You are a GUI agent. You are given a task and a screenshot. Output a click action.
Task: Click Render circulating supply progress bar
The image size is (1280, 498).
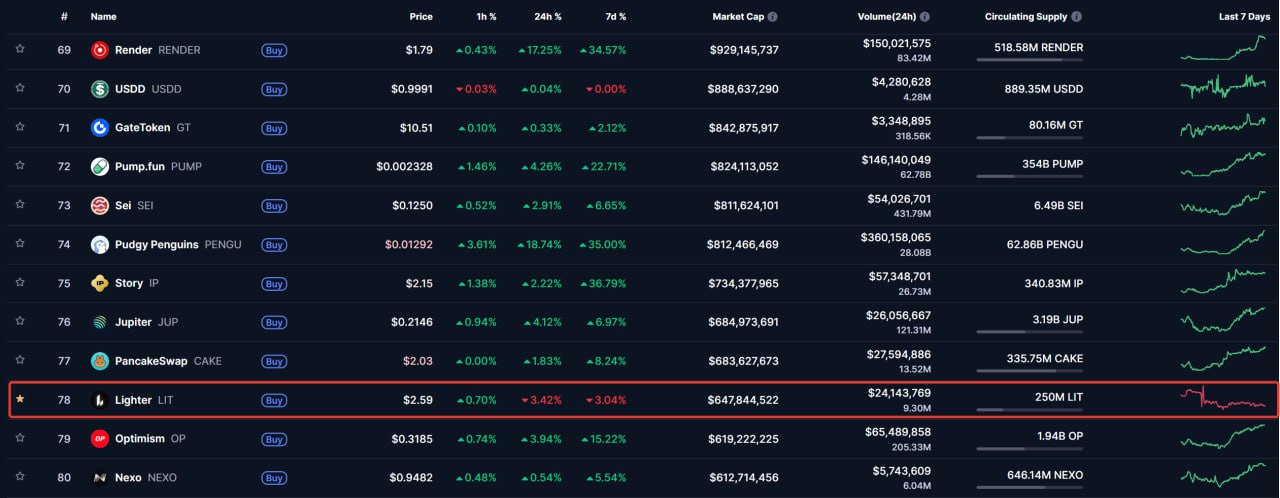click(x=1029, y=60)
